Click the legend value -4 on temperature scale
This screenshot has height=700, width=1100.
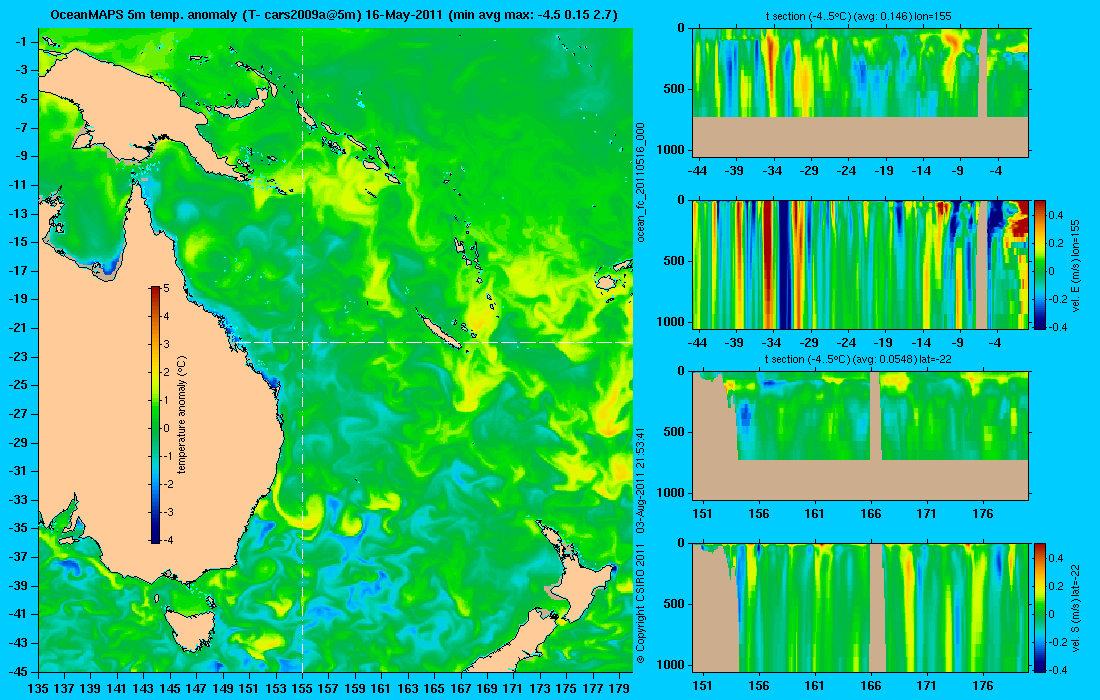pyautogui.click(x=168, y=540)
